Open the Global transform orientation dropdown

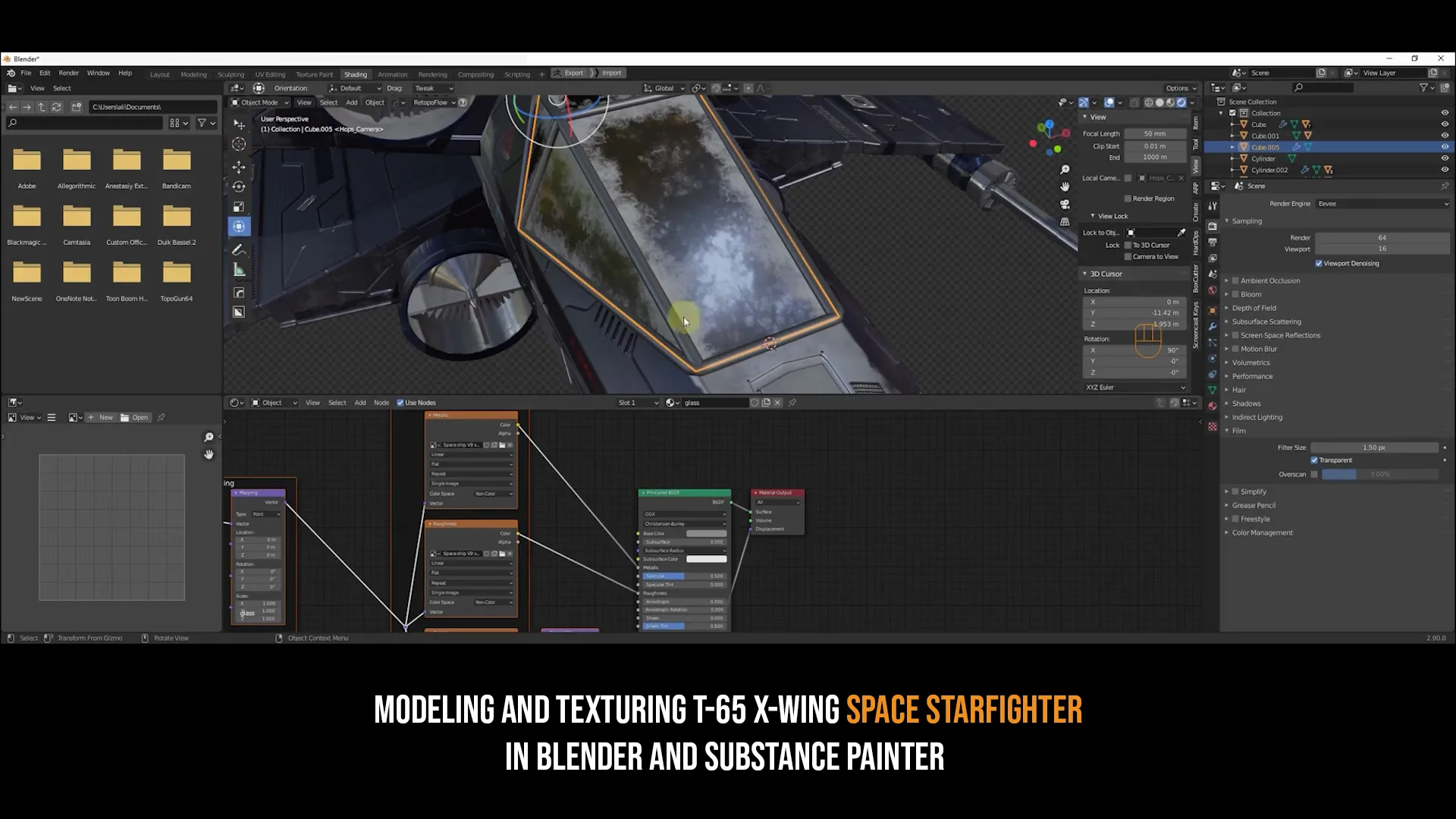[x=664, y=88]
